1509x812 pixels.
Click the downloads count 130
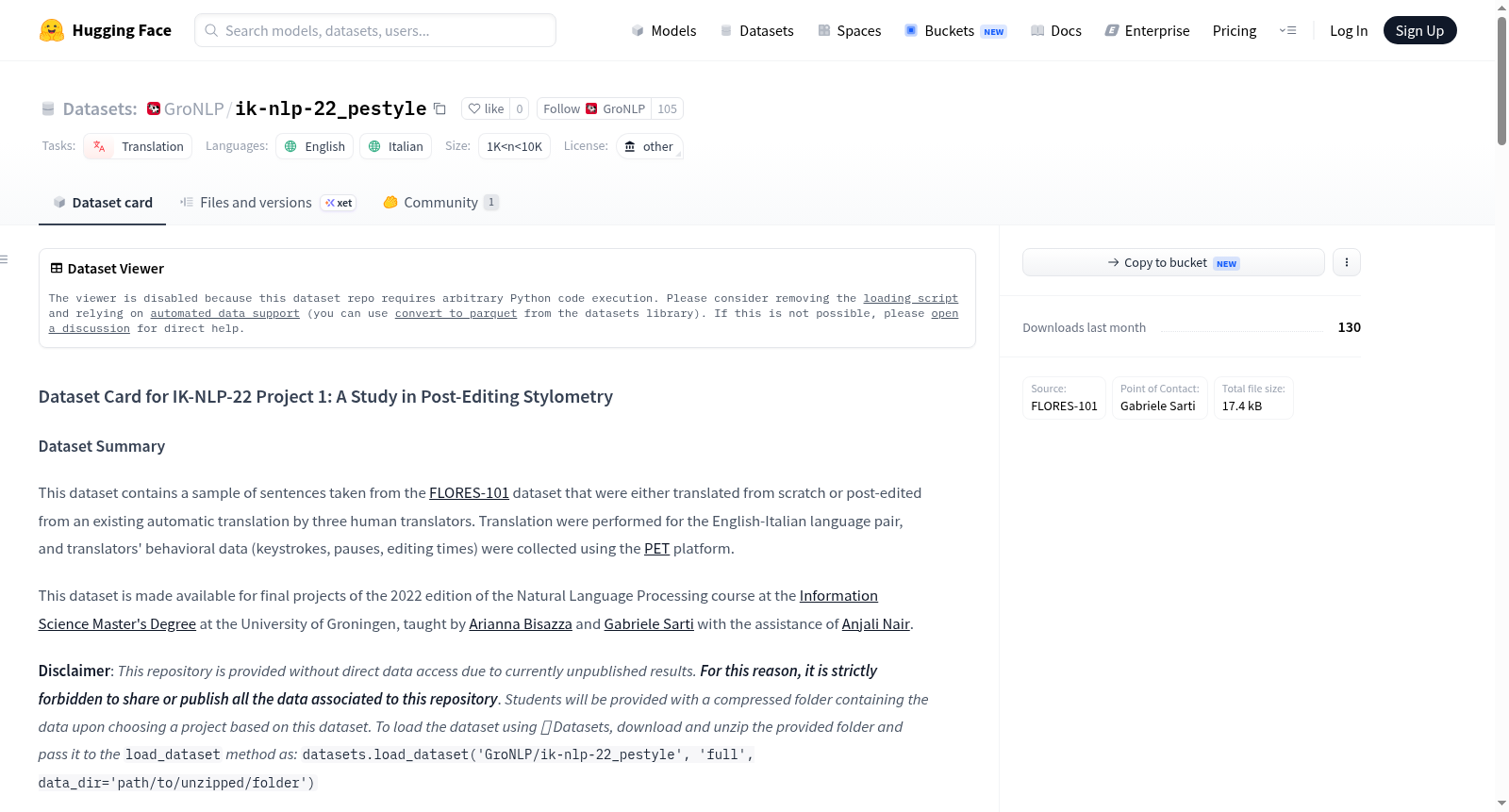[1350, 327]
